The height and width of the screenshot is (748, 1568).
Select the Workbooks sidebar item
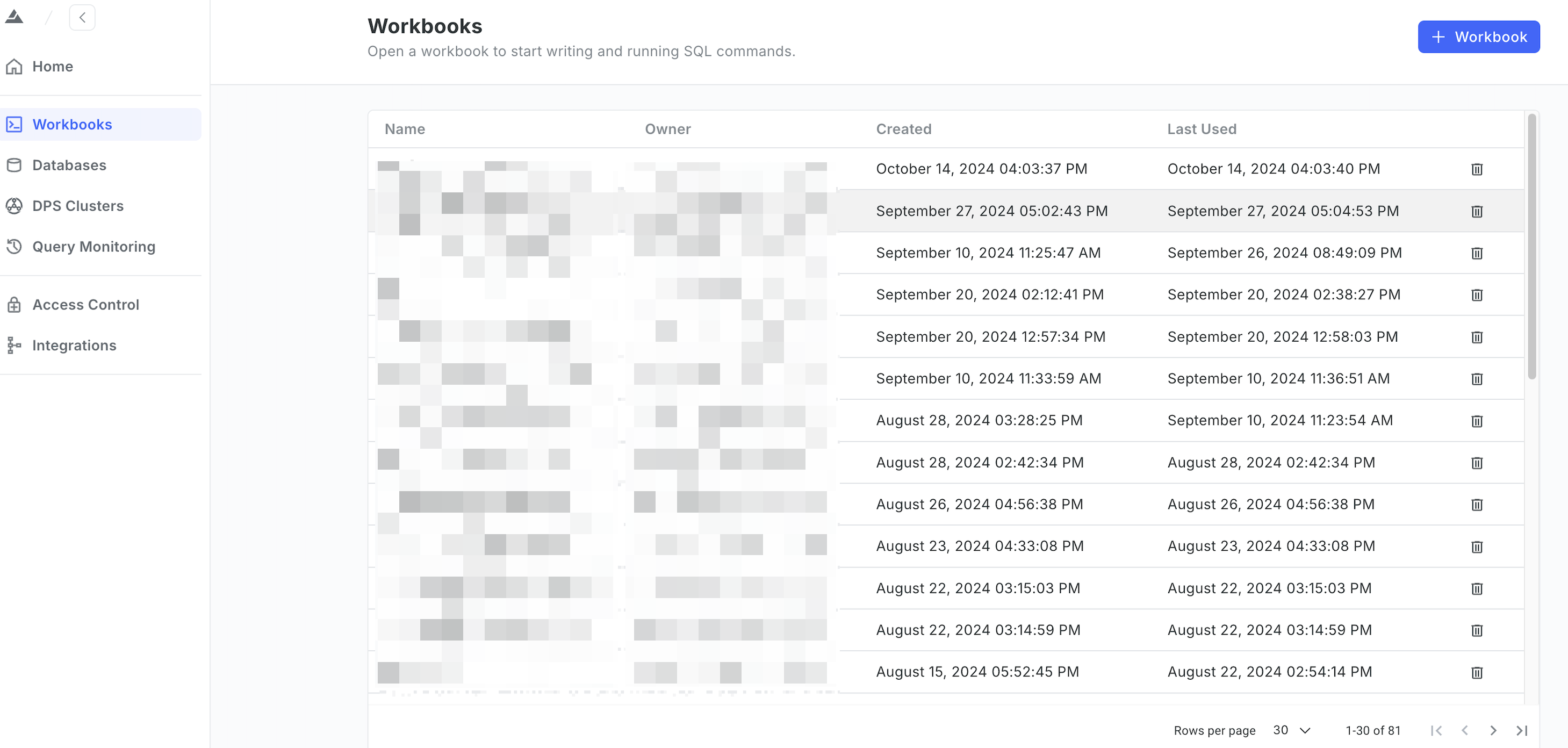coord(72,124)
